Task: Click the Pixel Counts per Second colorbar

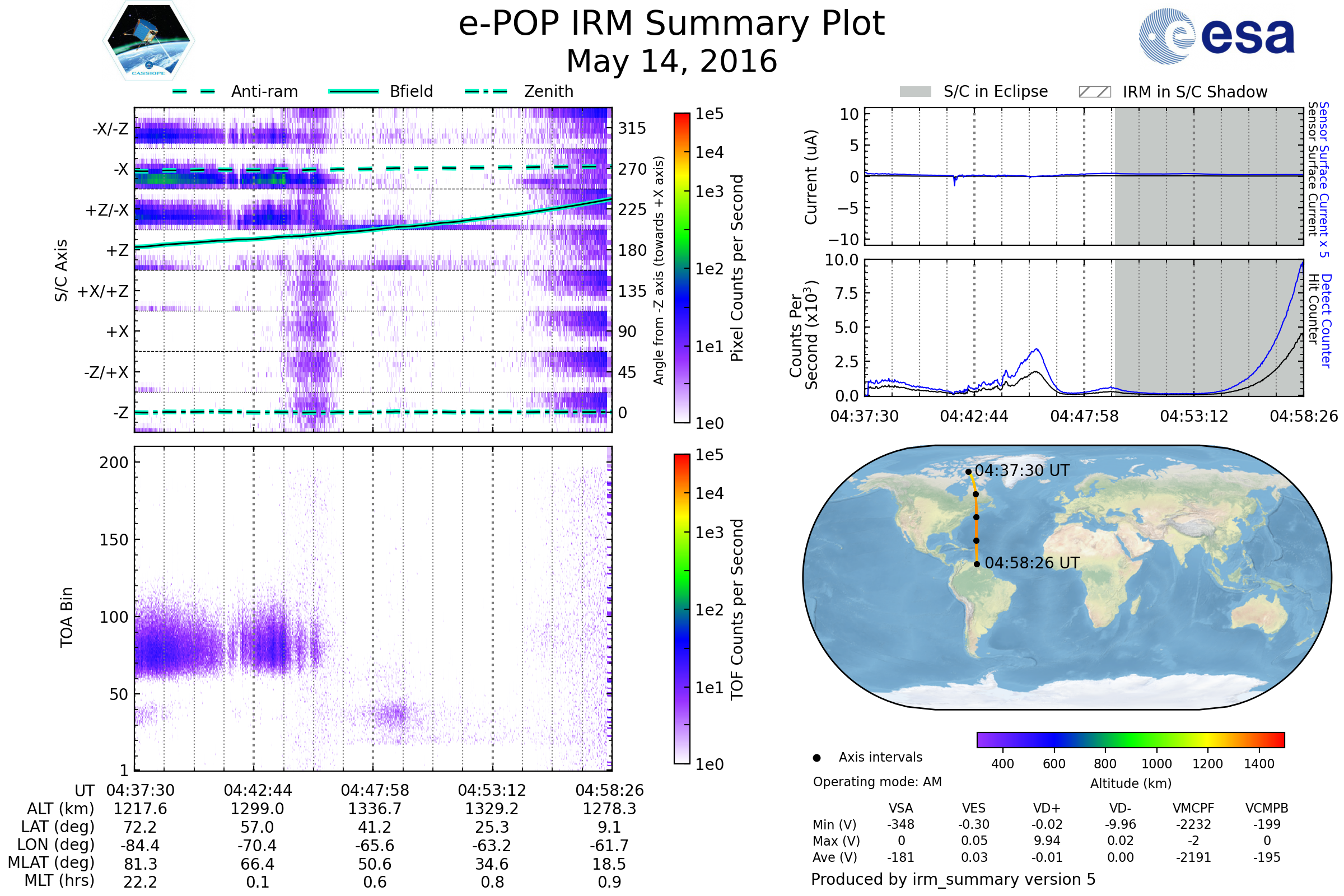Action: (682, 268)
